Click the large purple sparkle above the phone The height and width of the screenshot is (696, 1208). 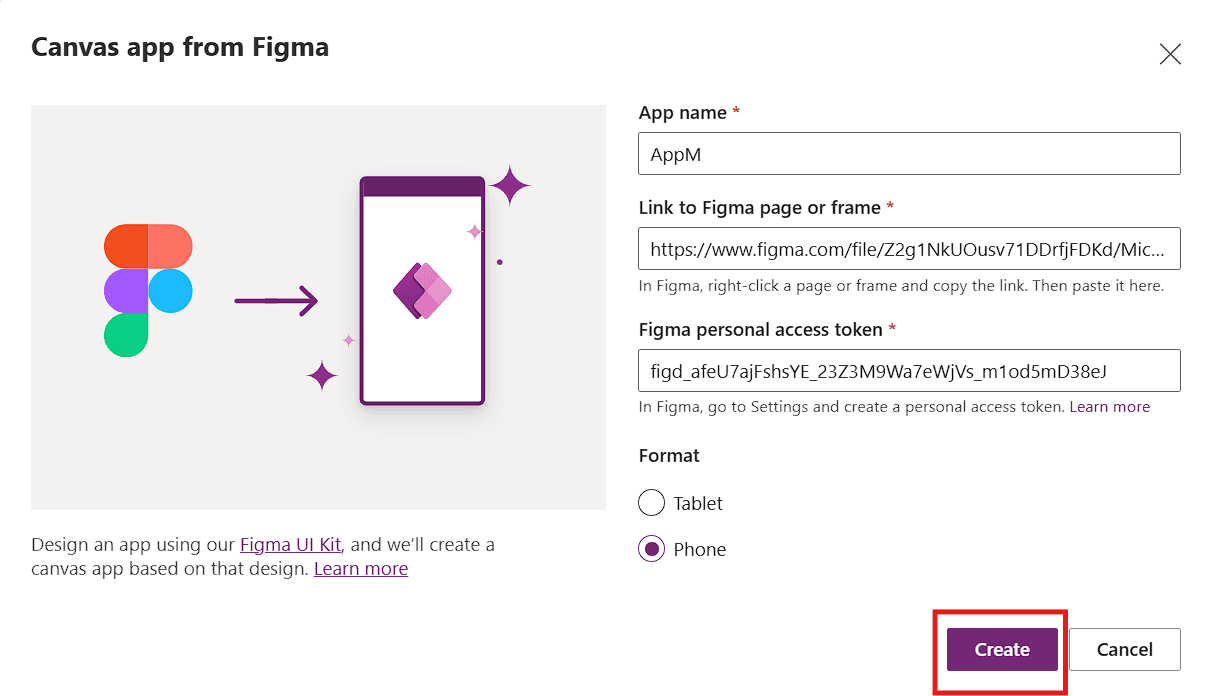510,186
